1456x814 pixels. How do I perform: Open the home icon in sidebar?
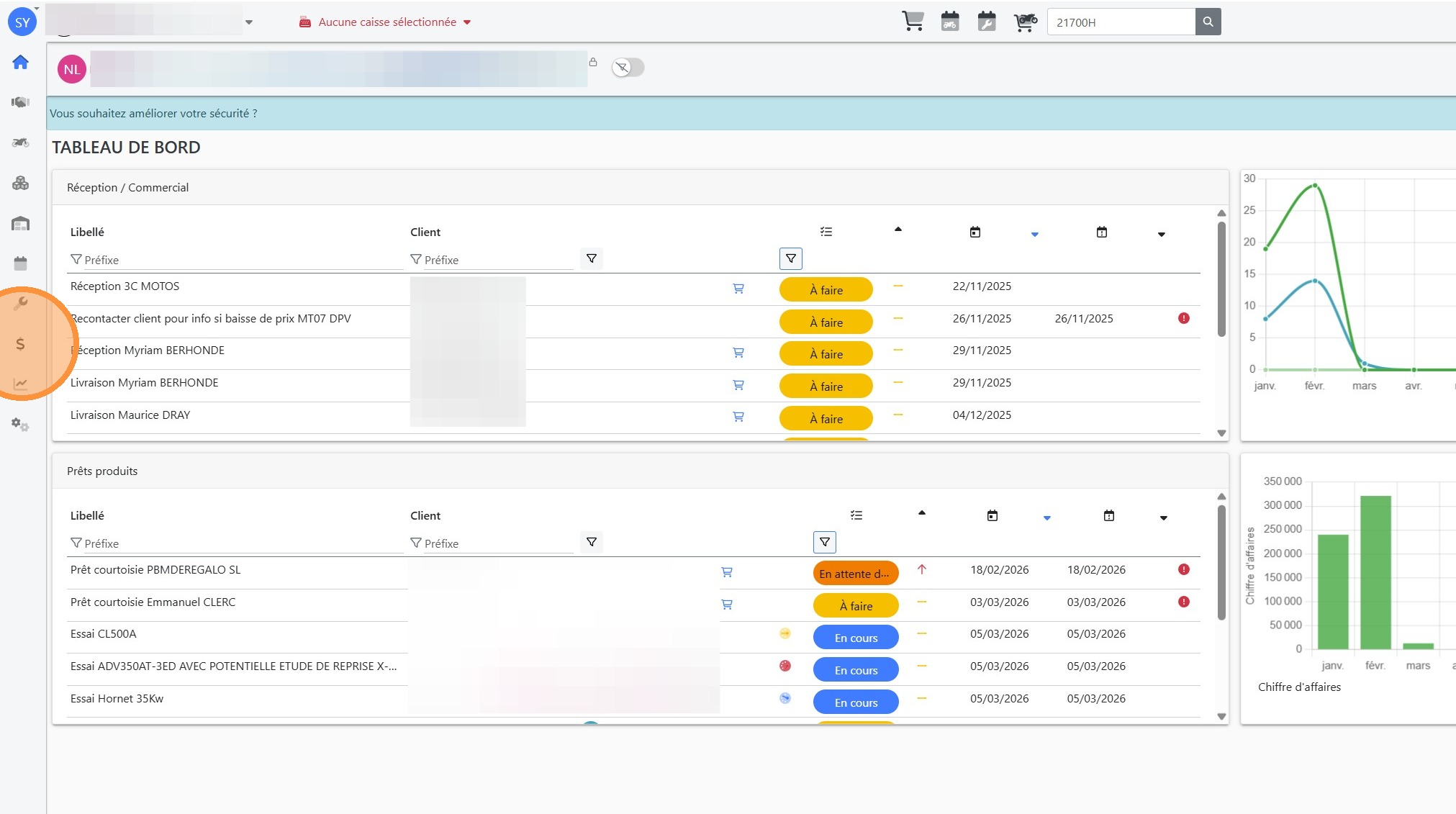(x=20, y=63)
